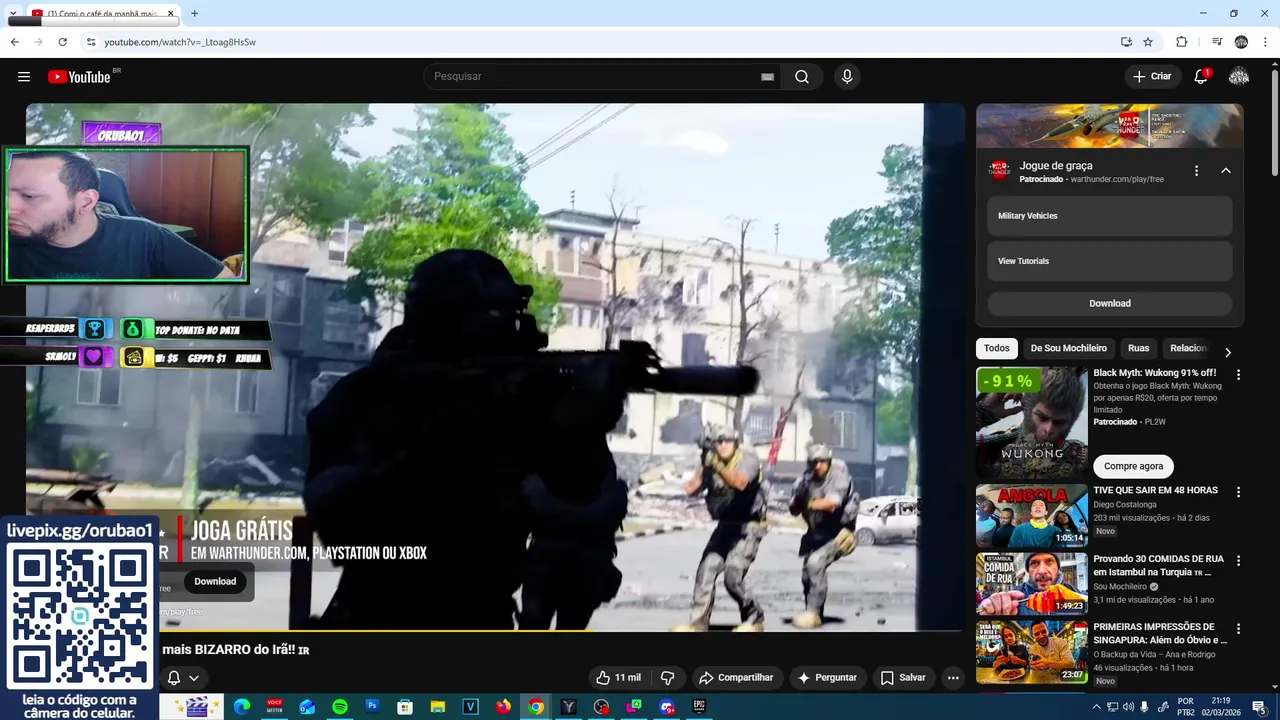Image resolution: width=1280 pixels, height=720 pixels.
Task: Save video with Salvar button
Action: pos(903,678)
